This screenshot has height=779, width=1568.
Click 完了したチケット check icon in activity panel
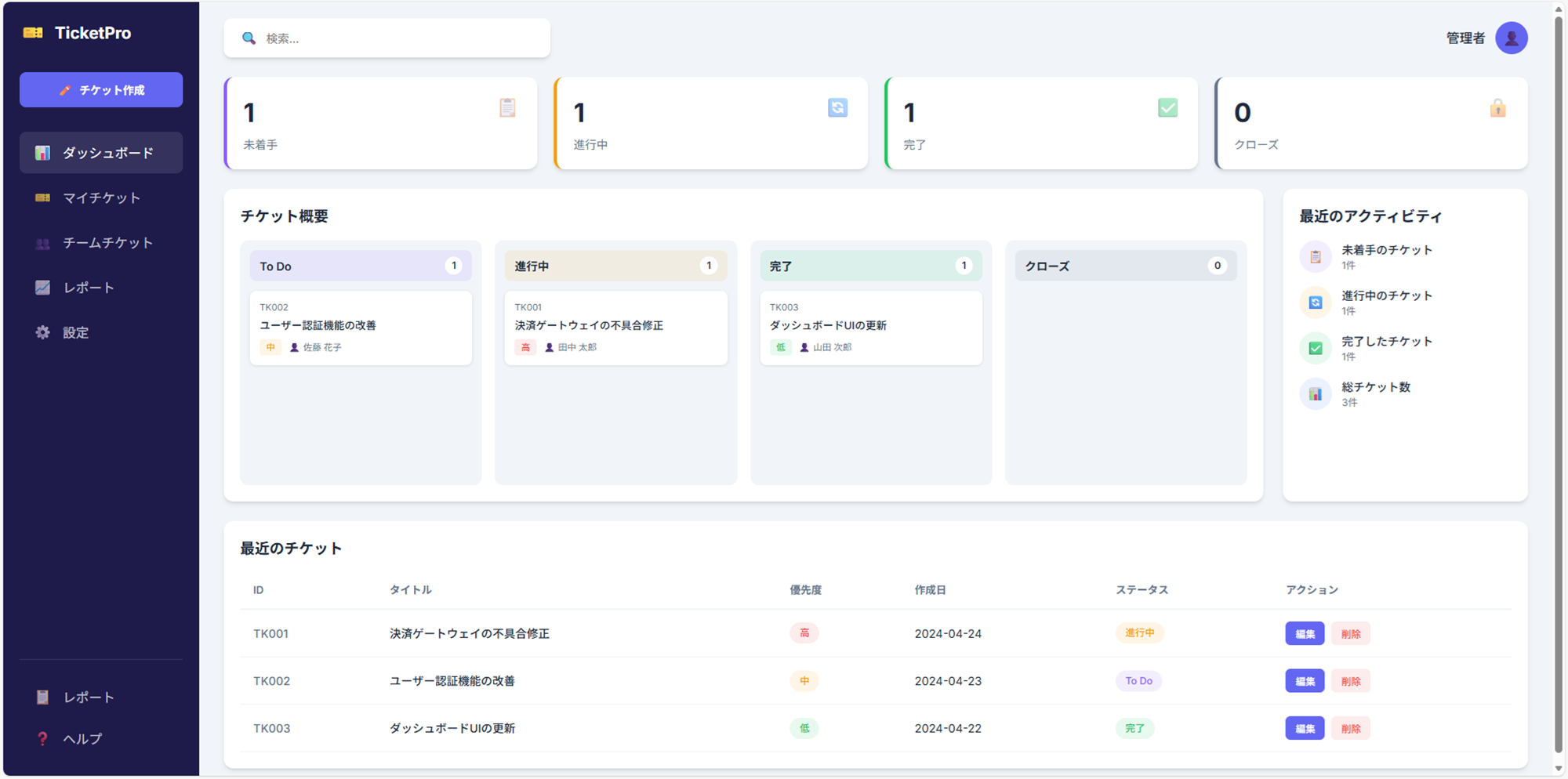coord(1315,348)
